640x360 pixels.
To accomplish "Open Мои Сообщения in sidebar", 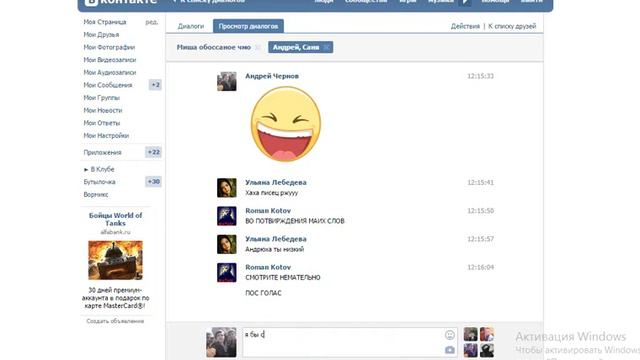I will [x=108, y=85].
